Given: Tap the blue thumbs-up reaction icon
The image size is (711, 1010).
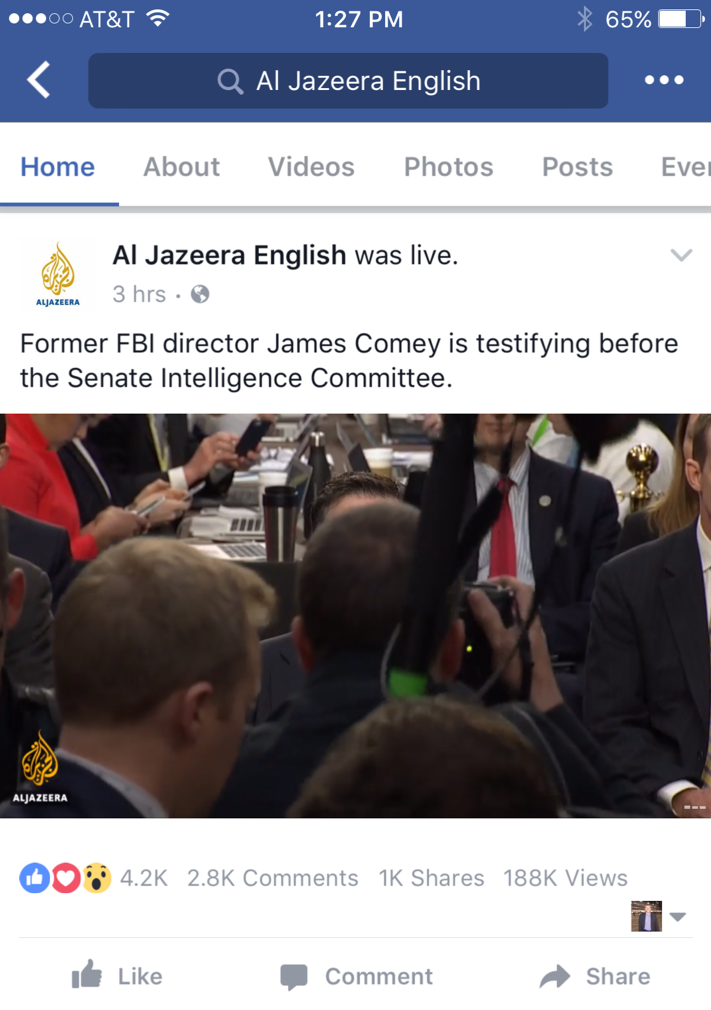Looking at the screenshot, I should coord(35,877).
